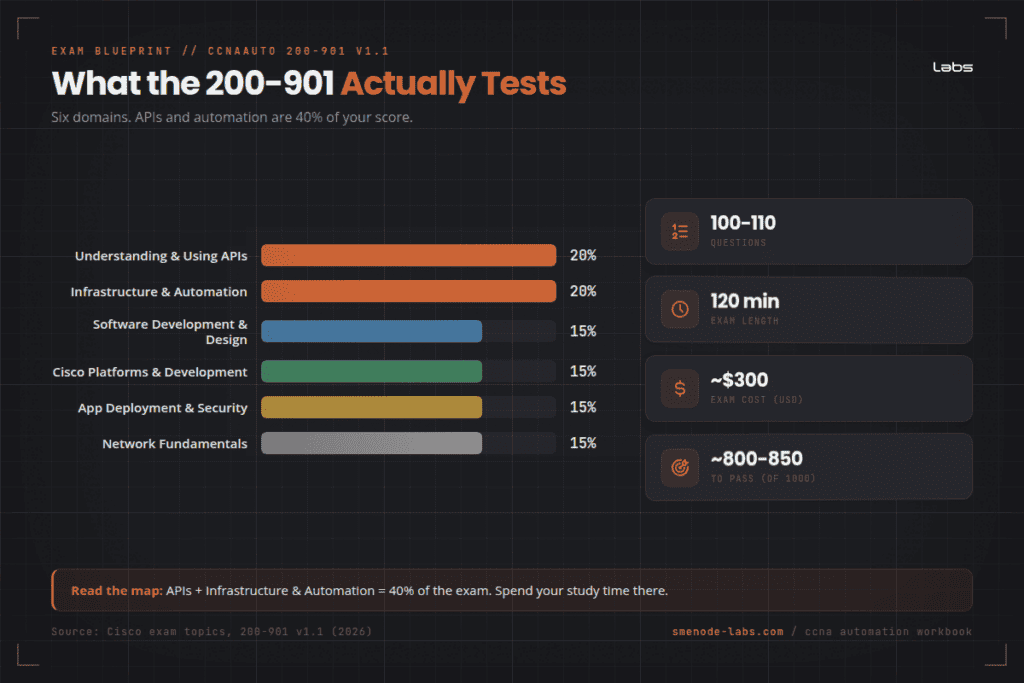This screenshot has height=683, width=1024.
Task: Click the 15% value beside Cisco Platforms
Action: [x=583, y=371]
